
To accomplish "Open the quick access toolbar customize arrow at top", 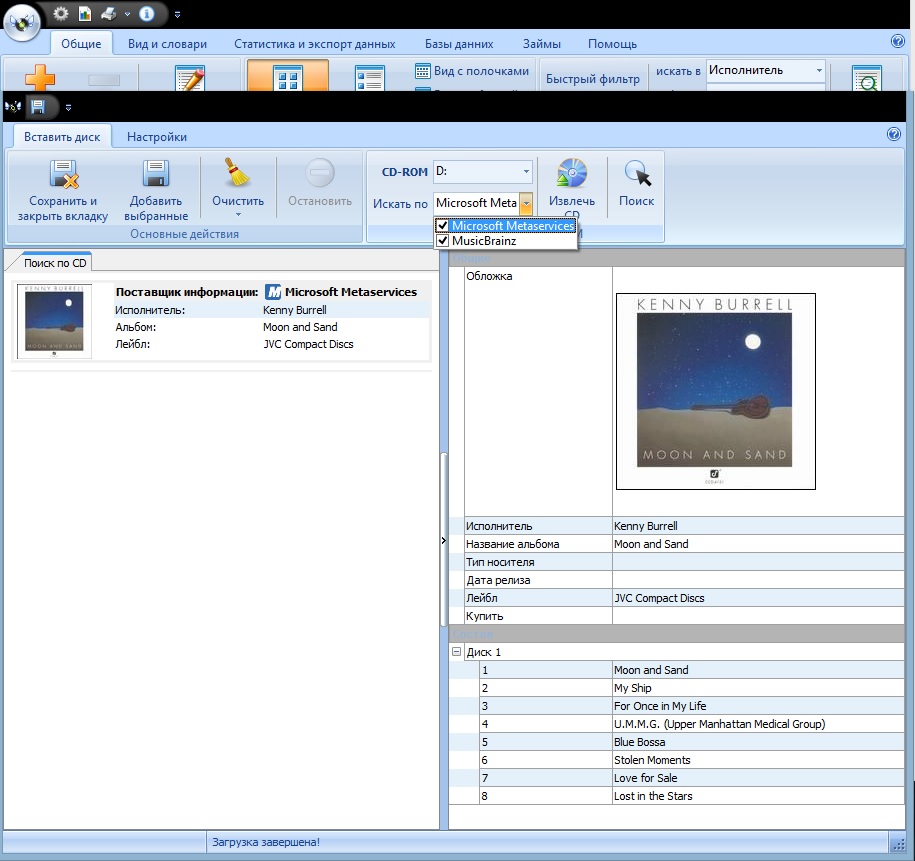I will click(x=177, y=15).
